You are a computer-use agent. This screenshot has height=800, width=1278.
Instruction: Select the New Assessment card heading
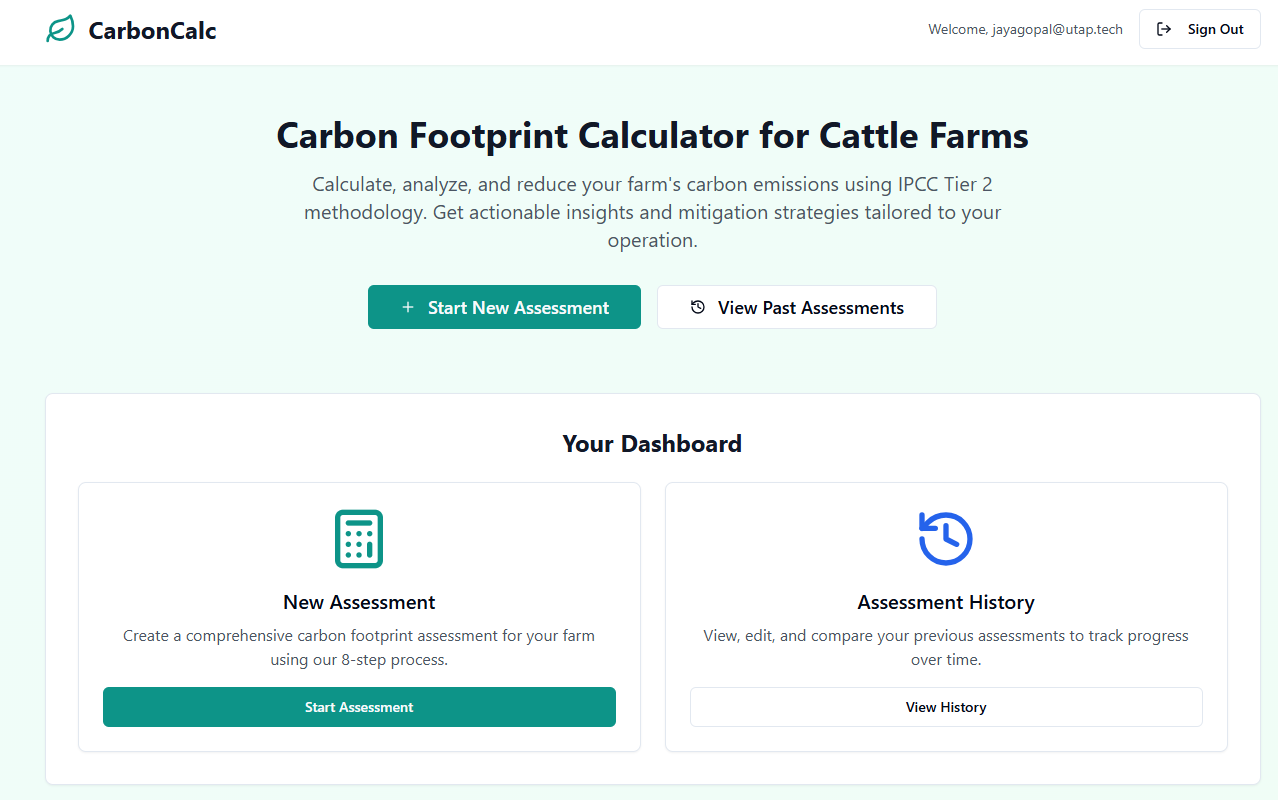pyautogui.click(x=359, y=603)
